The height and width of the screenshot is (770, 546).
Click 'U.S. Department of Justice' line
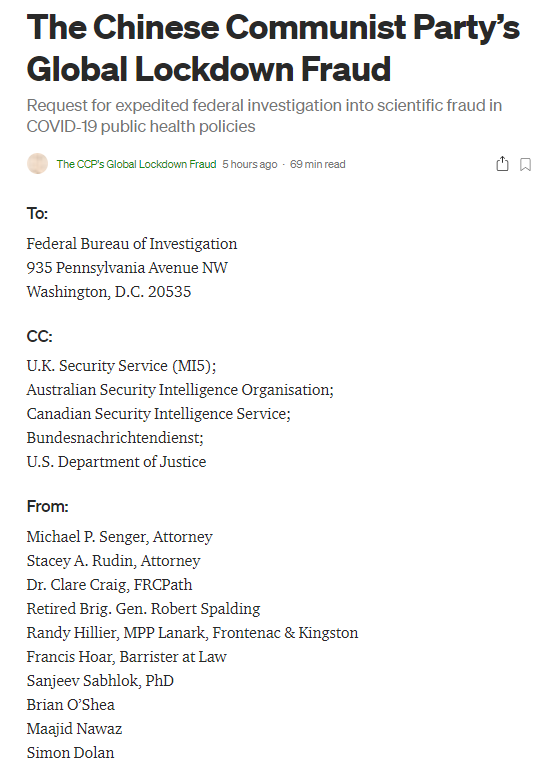pos(116,462)
